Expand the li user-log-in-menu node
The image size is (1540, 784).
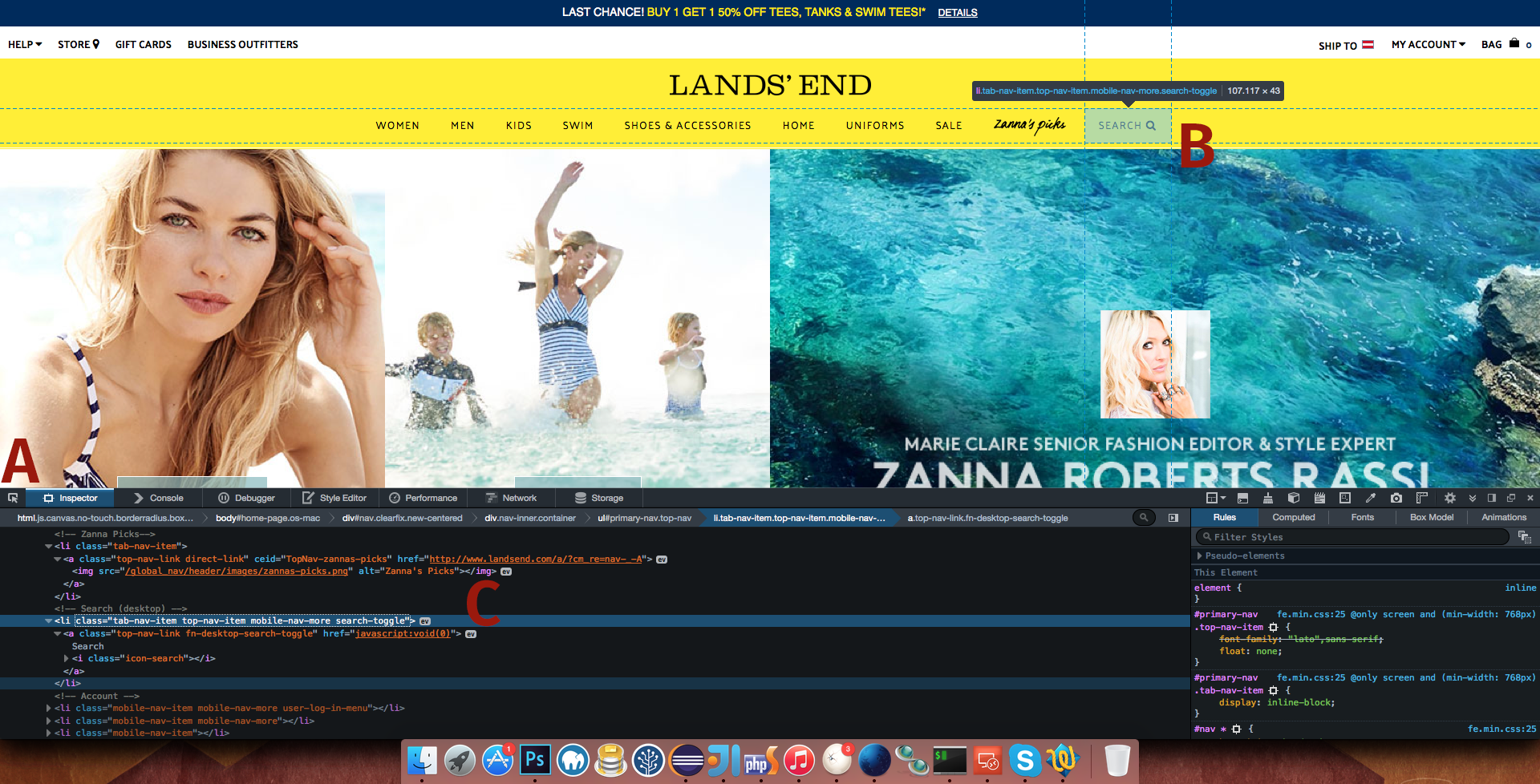(x=48, y=709)
